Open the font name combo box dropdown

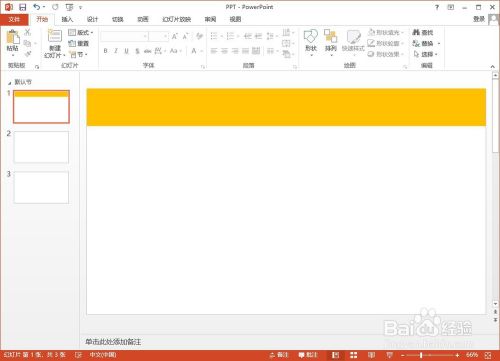click(145, 36)
